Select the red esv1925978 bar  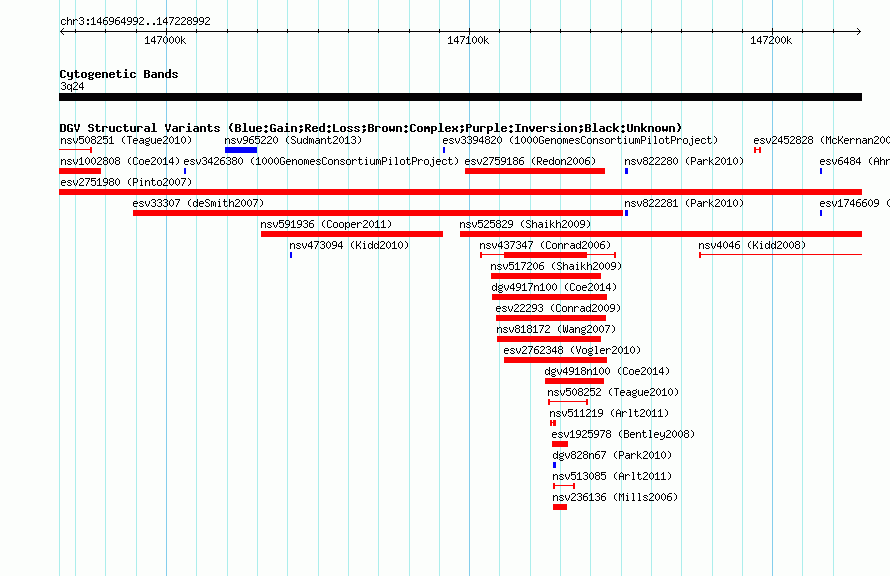click(560, 444)
